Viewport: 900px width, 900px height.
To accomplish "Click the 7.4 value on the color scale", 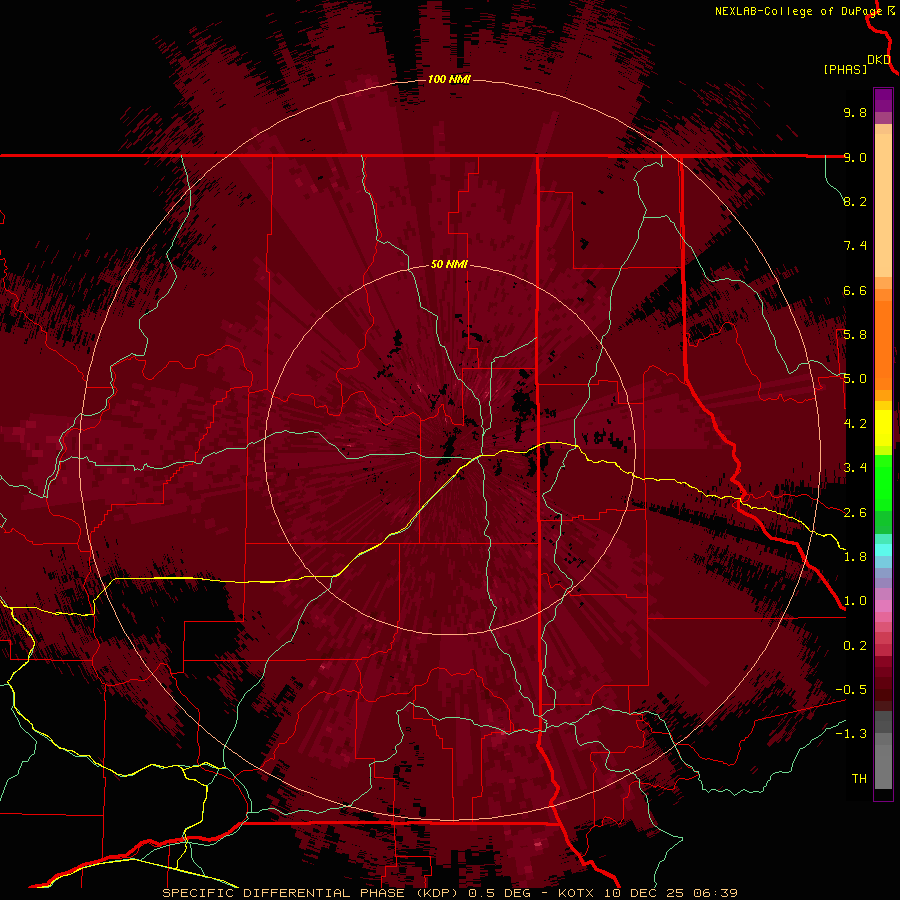I will (x=855, y=246).
